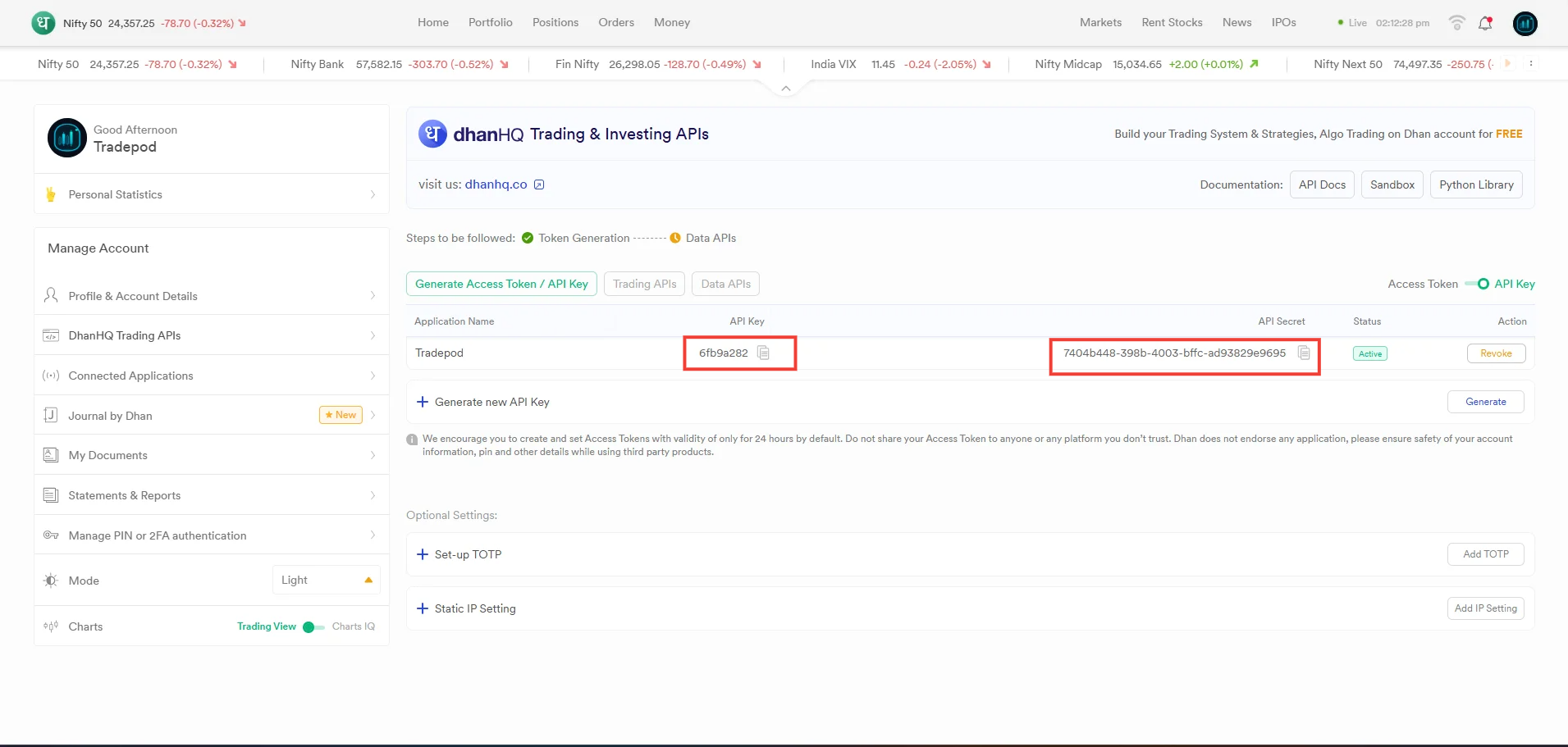
Task: Copy the API Secret value
Action: coord(1304,353)
